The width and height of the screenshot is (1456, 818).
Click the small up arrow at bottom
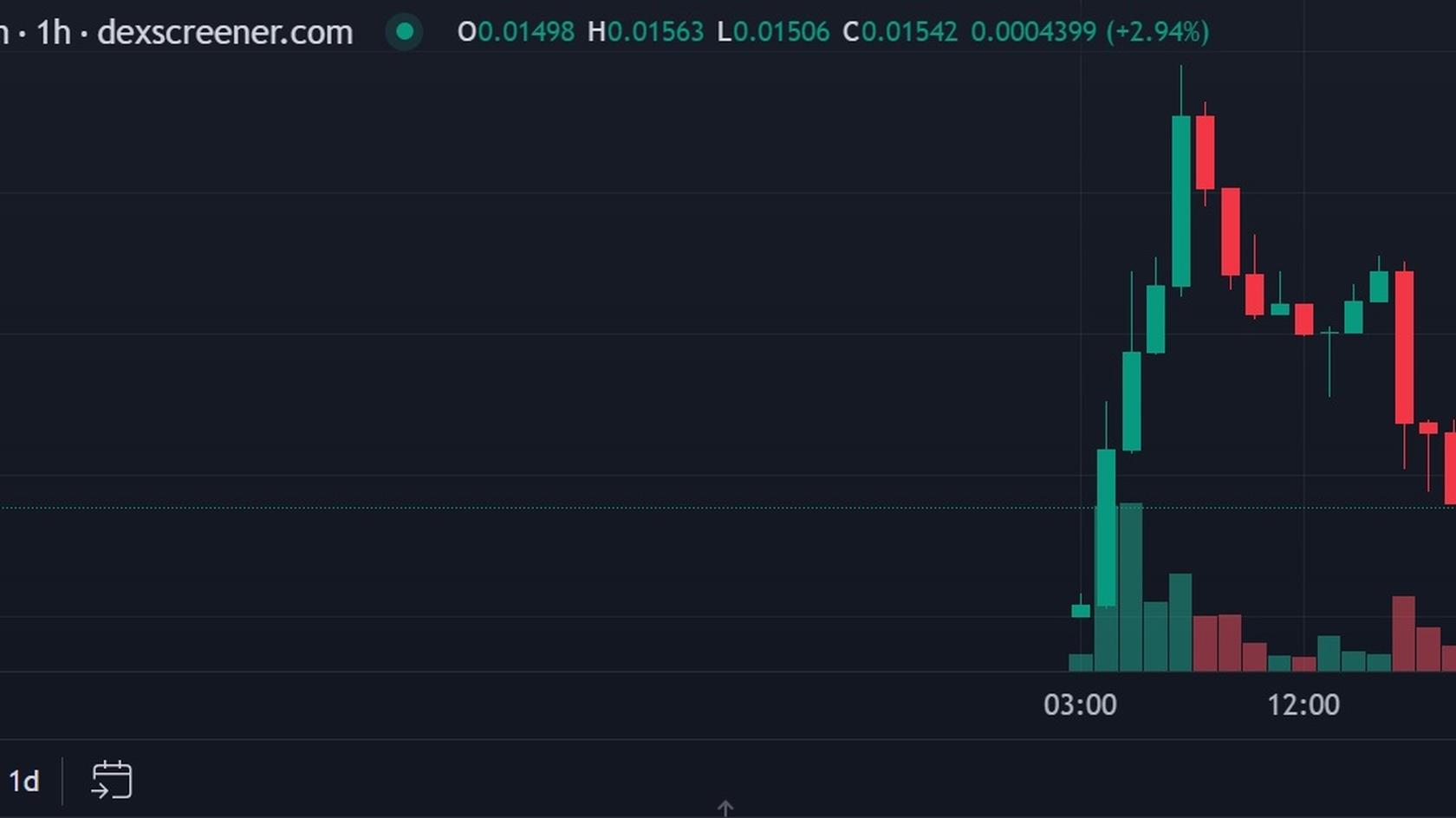(x=725, y=808)
